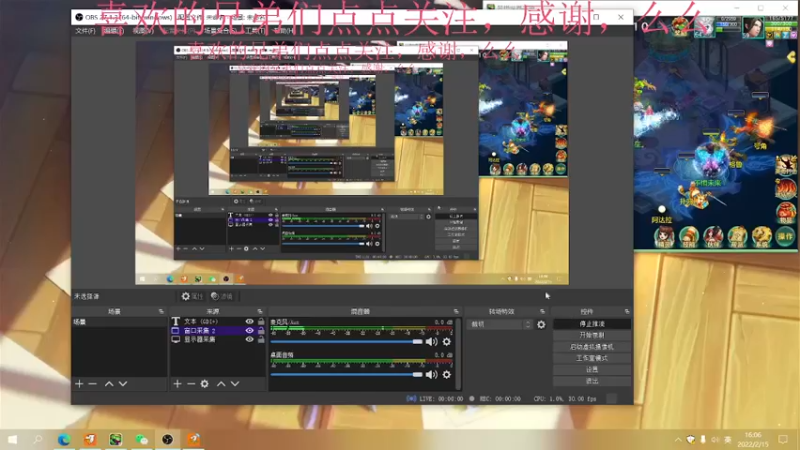Open the 文件(F) menu

point(85,31)
